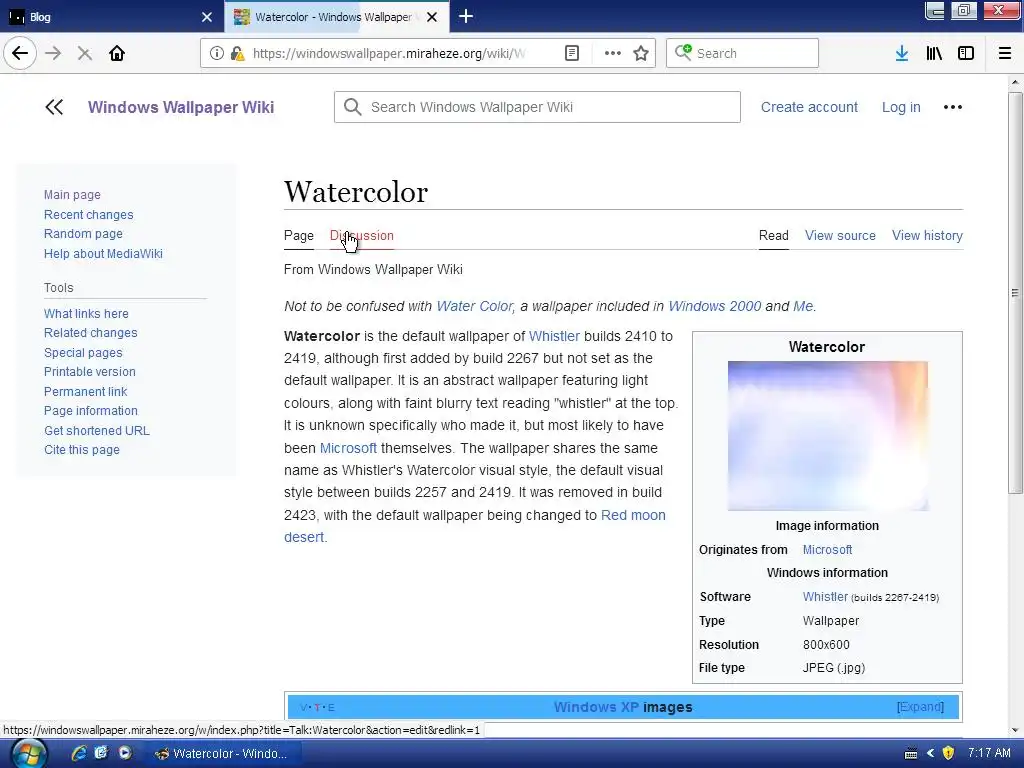Image resolution: width=1024 pixels, height=768 pixels.
Task: Open the Windows Start orb
Action: [29, 754]
